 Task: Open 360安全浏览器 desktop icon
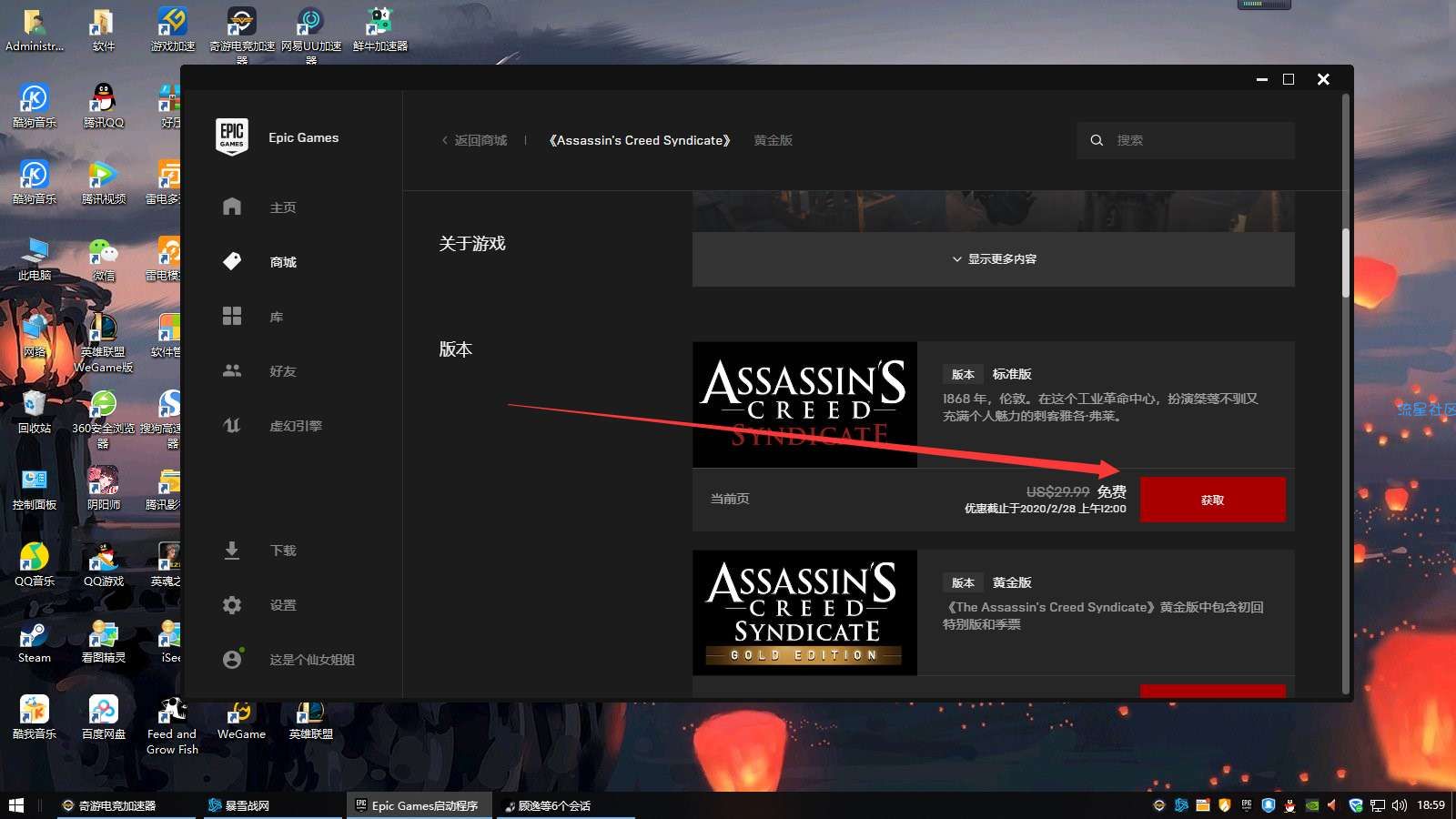click(x=104, y=419)
